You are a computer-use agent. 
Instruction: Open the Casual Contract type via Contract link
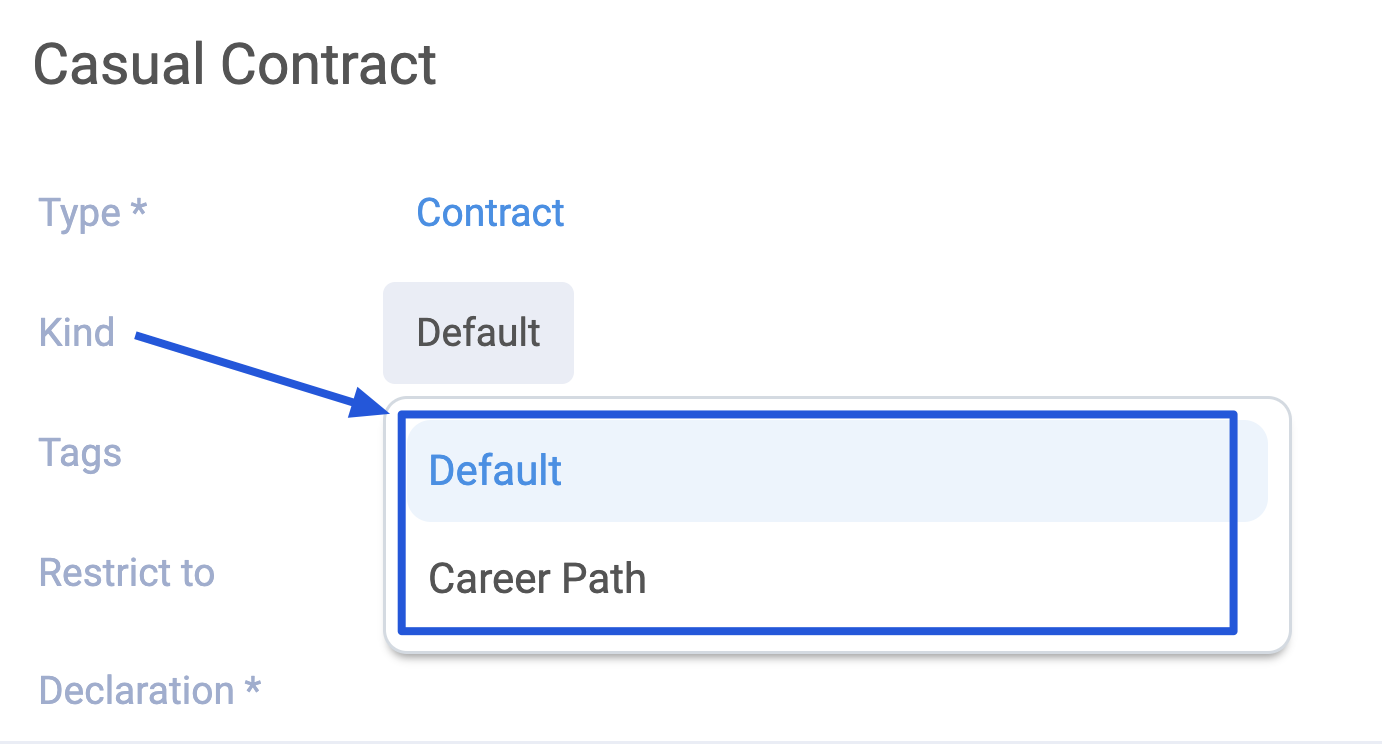click(x=490, y=212)
